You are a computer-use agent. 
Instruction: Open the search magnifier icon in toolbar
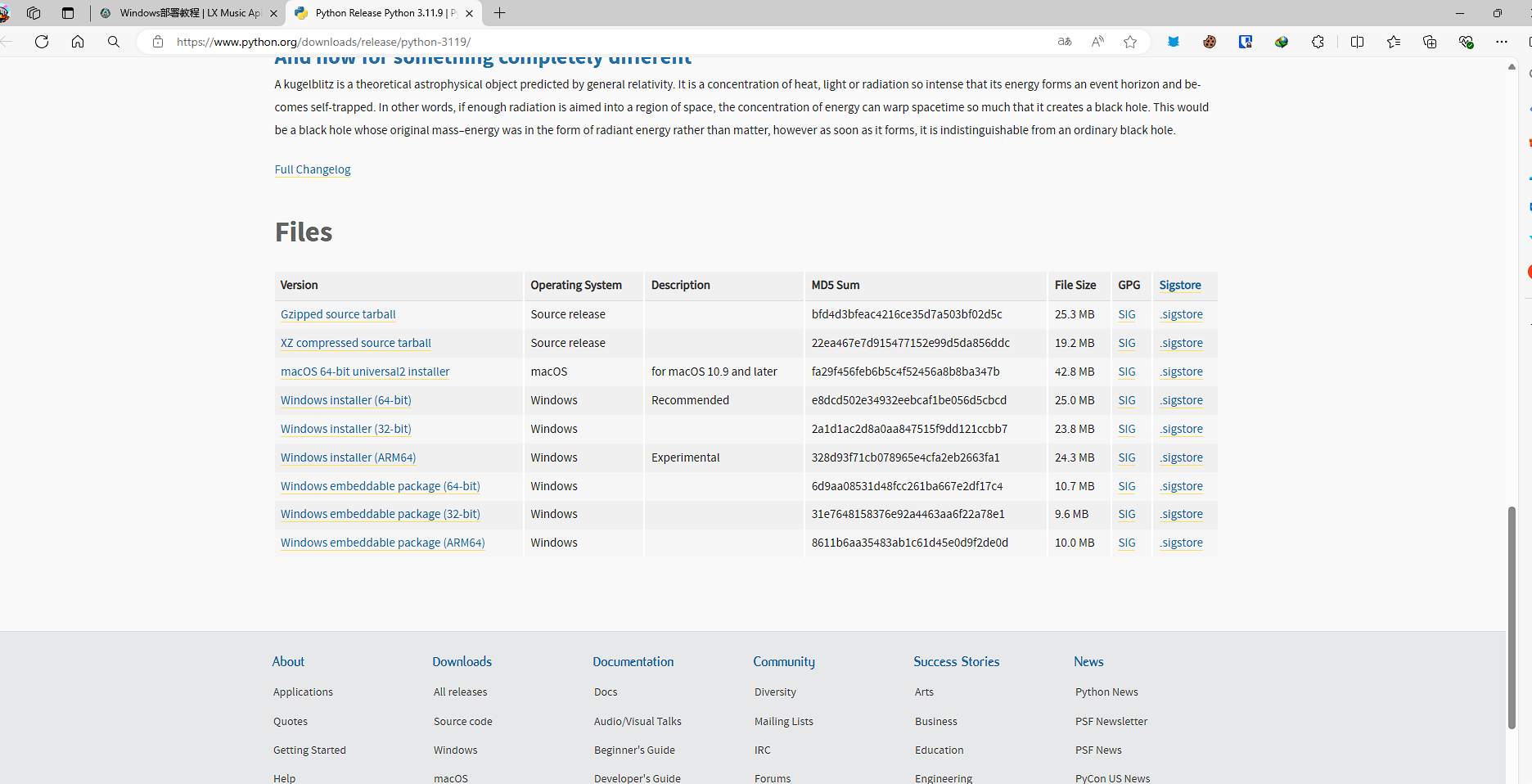114,42
